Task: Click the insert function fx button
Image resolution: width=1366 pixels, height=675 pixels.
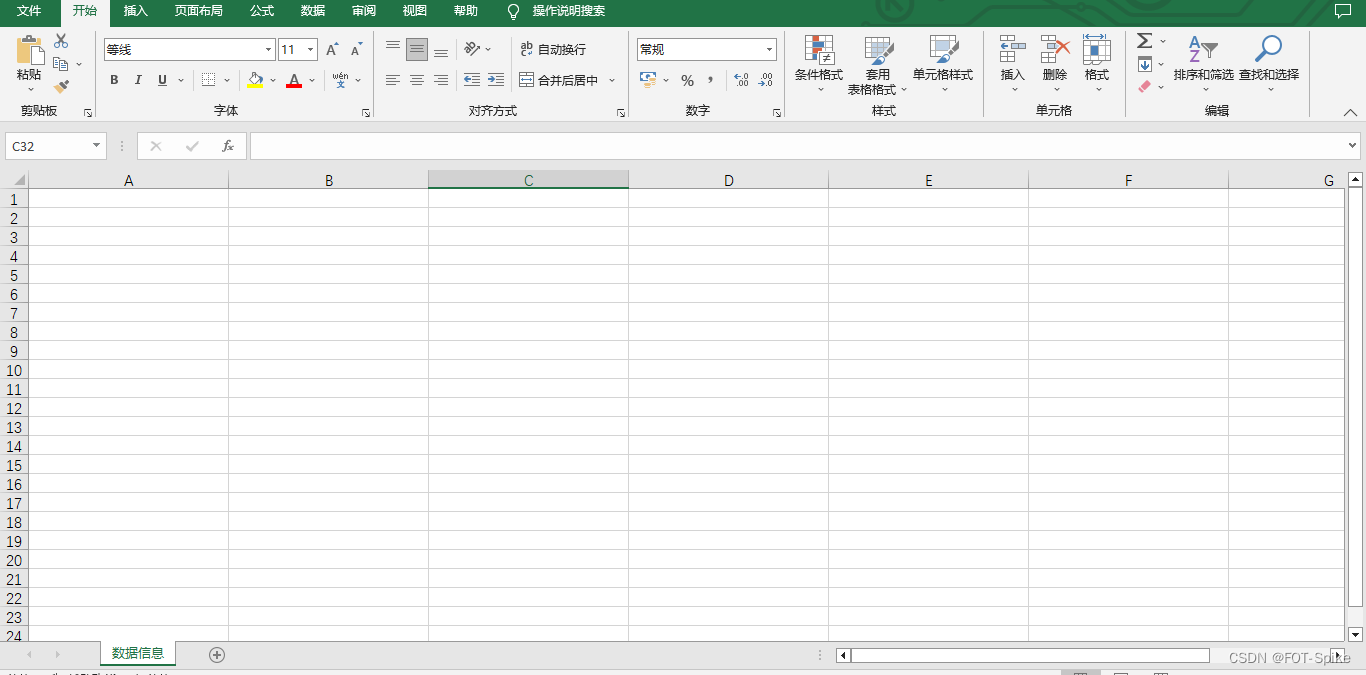Action: coord(228,146)
